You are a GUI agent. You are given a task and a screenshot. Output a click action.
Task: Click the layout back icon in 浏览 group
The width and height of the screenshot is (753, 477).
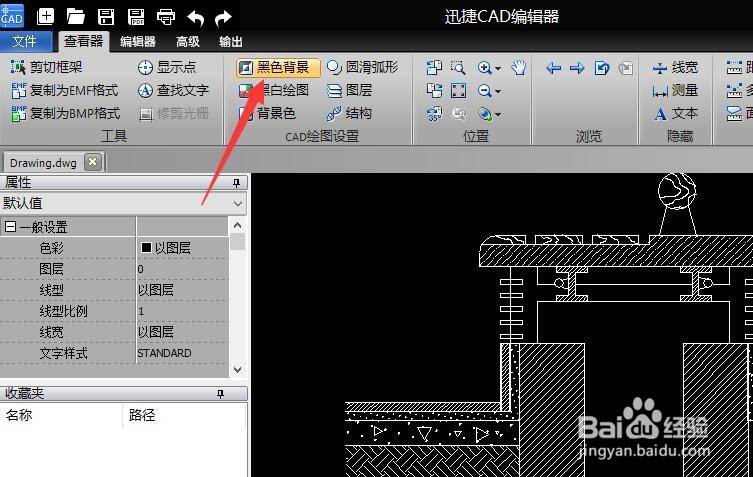pos(602,68)
